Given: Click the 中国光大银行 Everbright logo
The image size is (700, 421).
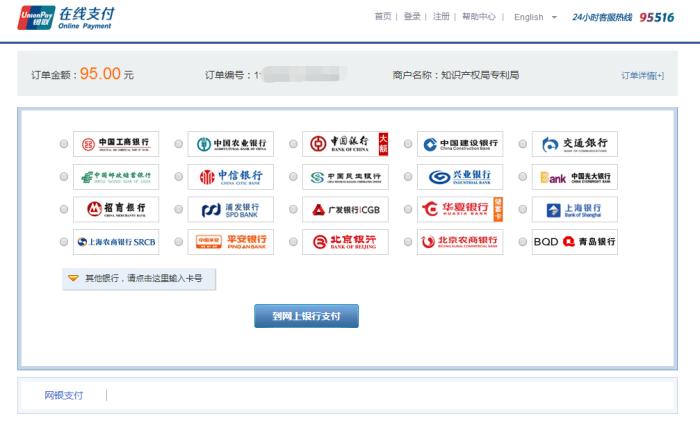Looking at the screenshot, I should pos(575,177).
